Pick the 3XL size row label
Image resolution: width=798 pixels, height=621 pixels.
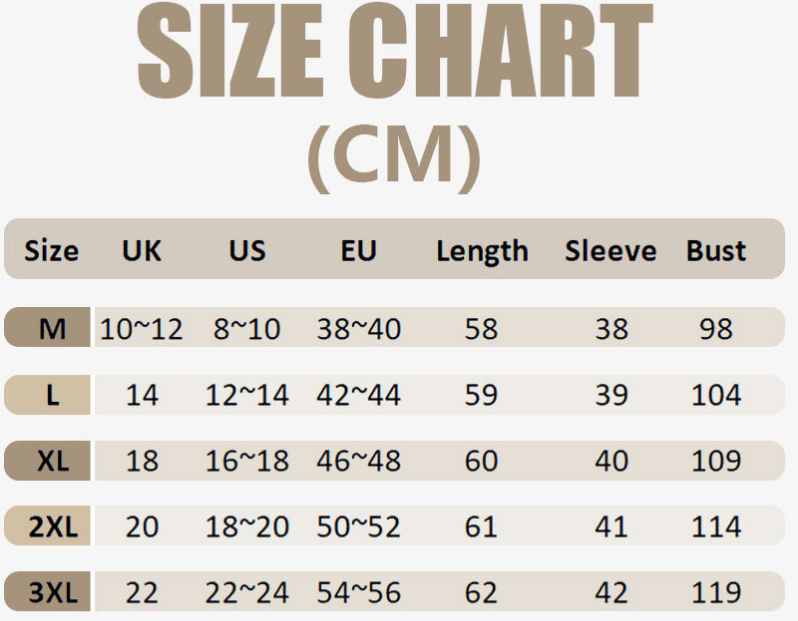[x=52, y=593]
